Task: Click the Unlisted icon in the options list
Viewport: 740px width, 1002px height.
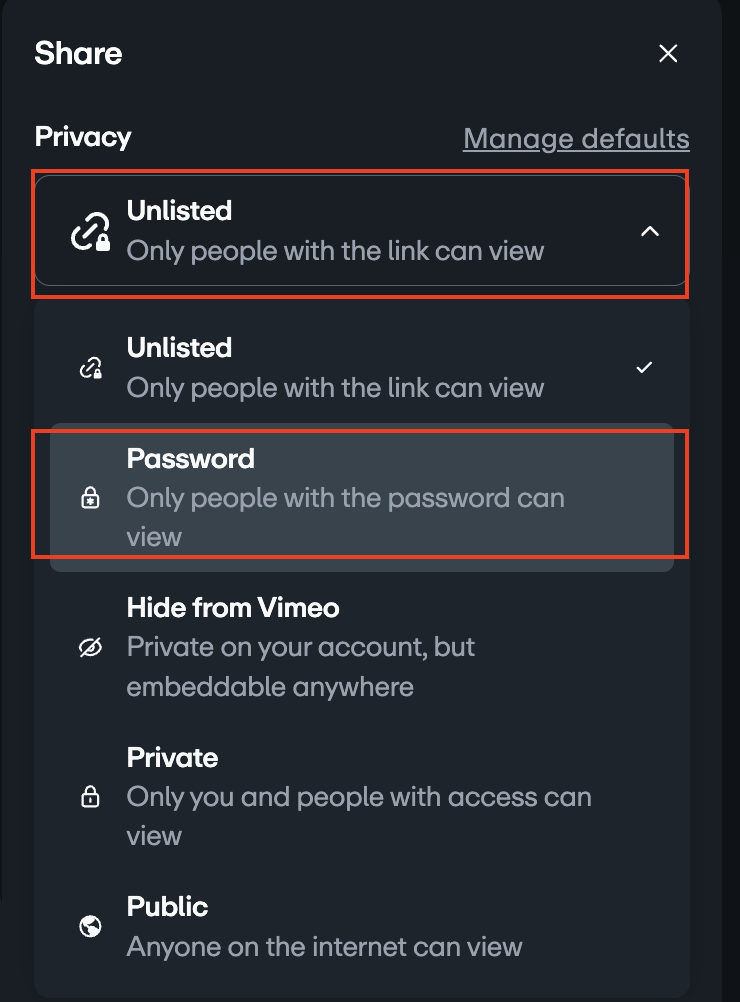Action: point(90,367)
